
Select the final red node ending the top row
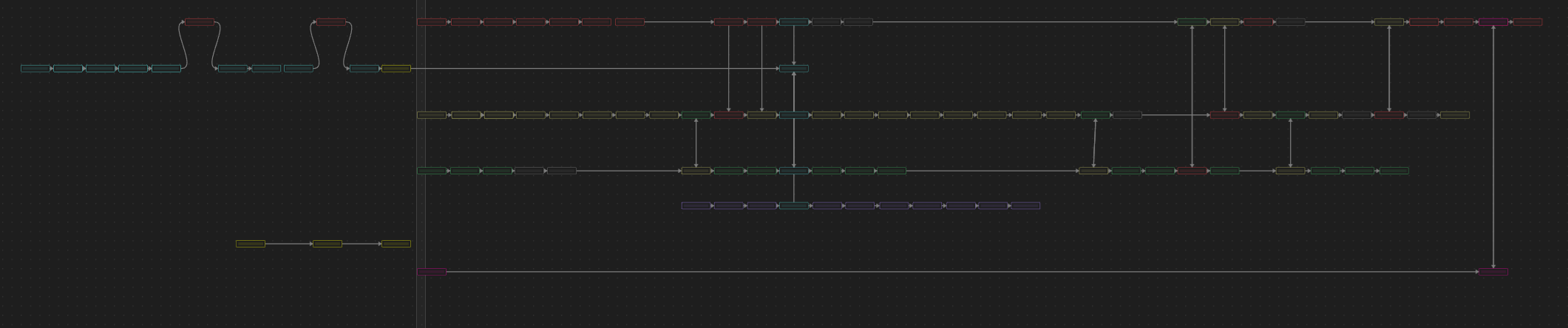coord(1527,22)
